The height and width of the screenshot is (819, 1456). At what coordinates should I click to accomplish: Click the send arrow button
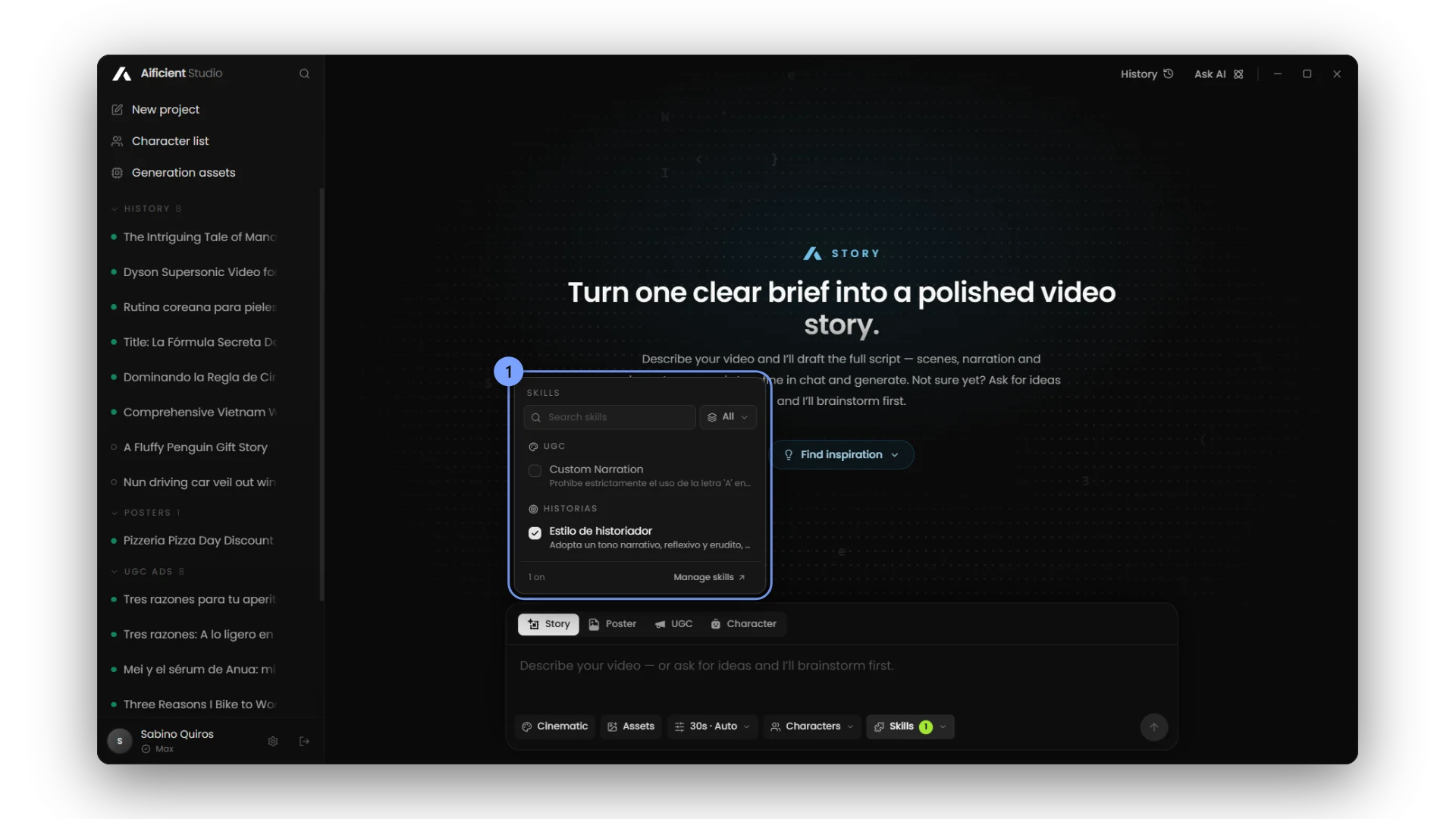(x=1153, y=726)
